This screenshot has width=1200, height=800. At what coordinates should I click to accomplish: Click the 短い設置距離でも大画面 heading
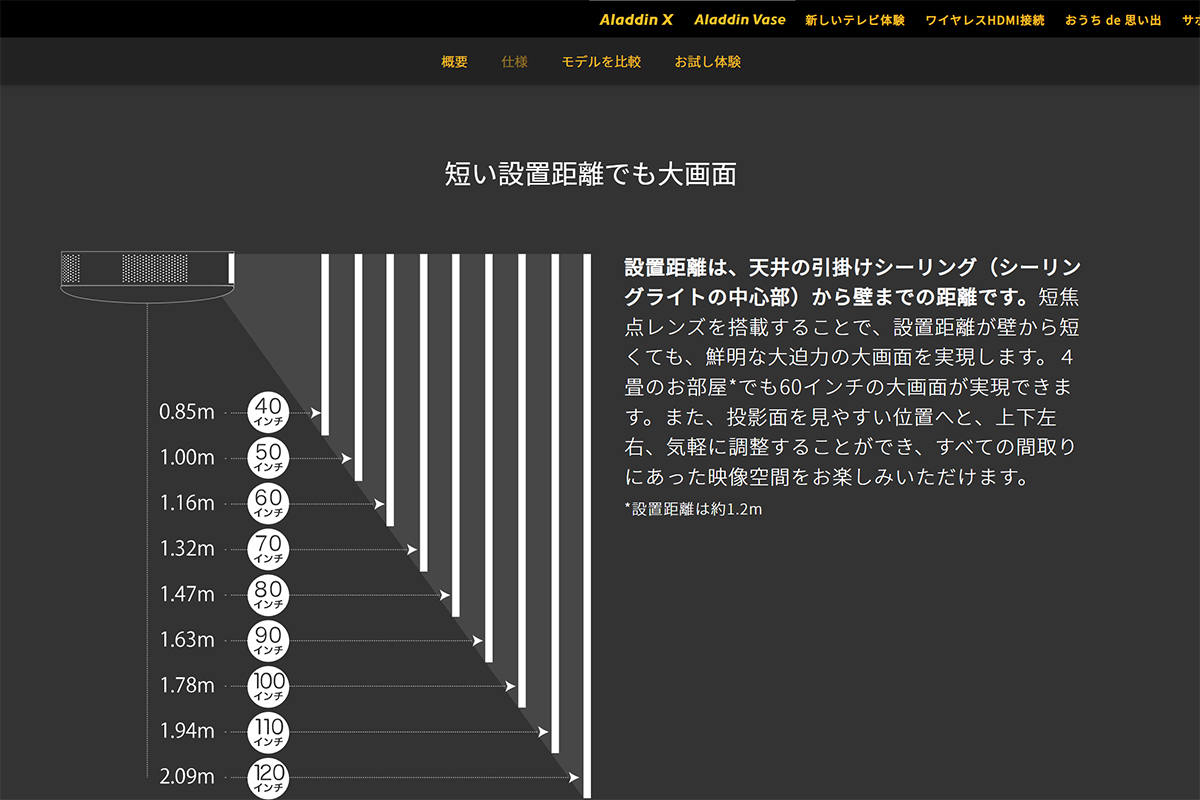(591, 175)
